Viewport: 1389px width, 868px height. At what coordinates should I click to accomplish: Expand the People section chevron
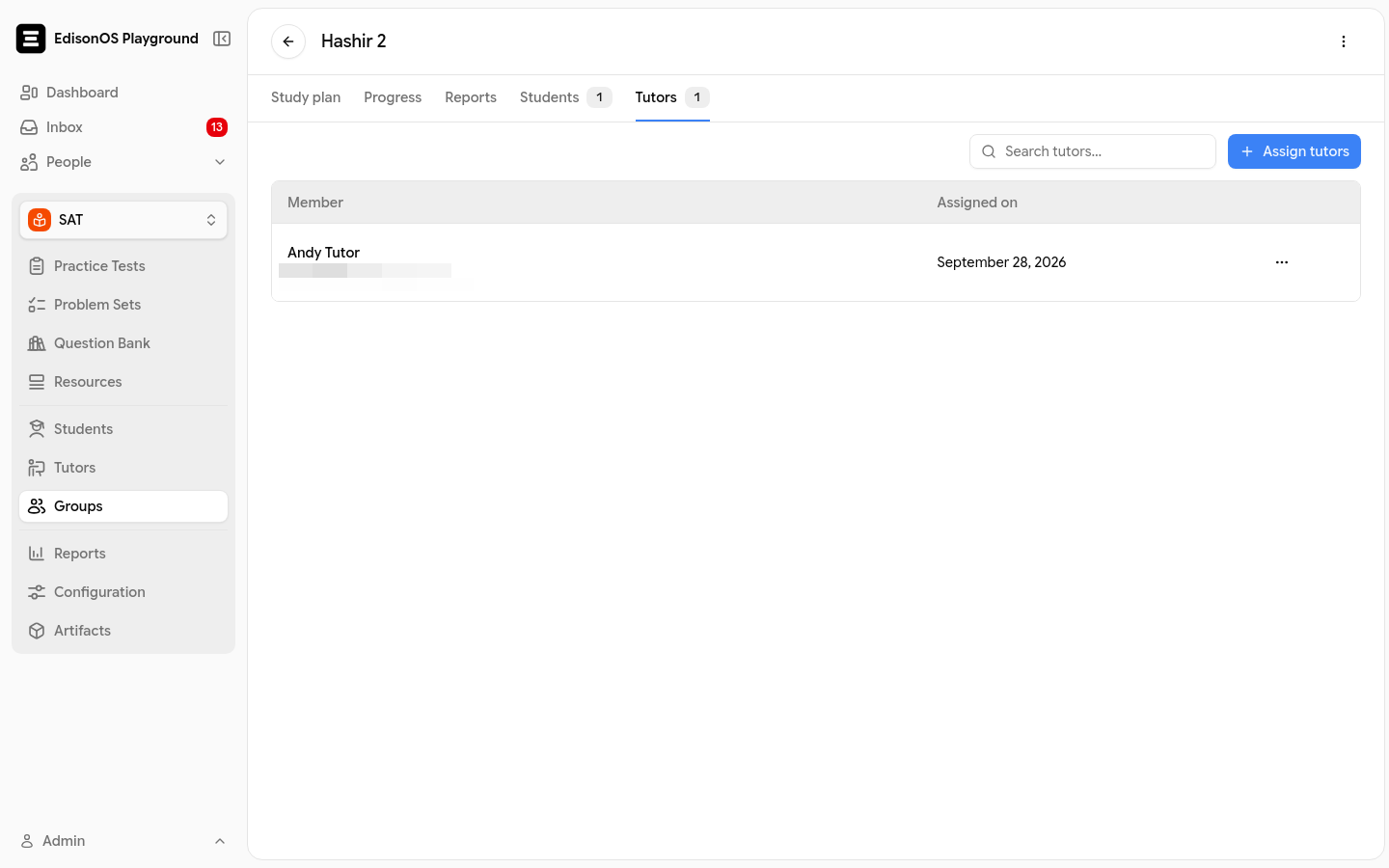tap(220, 162)
